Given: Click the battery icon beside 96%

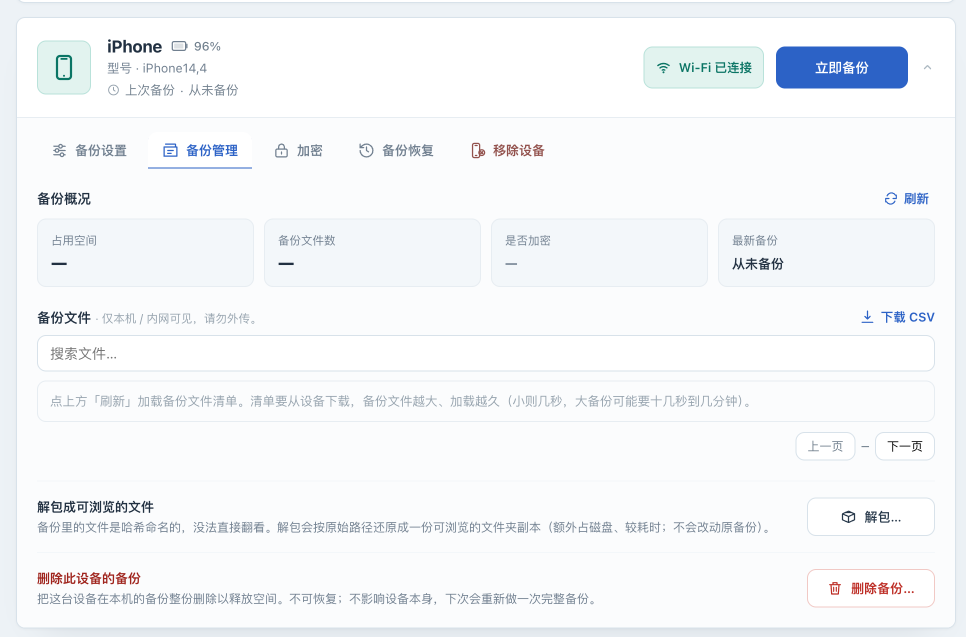Looking at the screenshot, I should 179,46.
